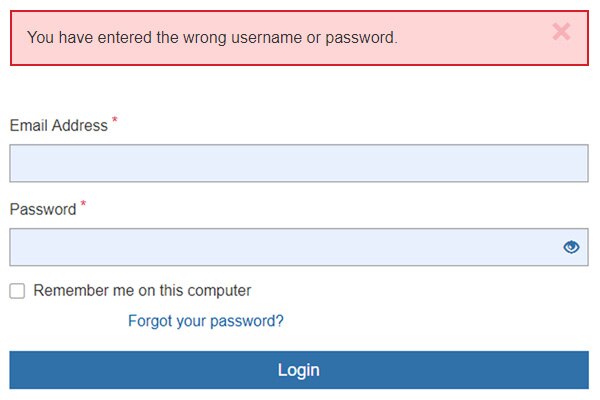The height and width of the screenshot is (400, 600).
Task: Click the wrong username or password message text
Action: click(x=212, y=38)
